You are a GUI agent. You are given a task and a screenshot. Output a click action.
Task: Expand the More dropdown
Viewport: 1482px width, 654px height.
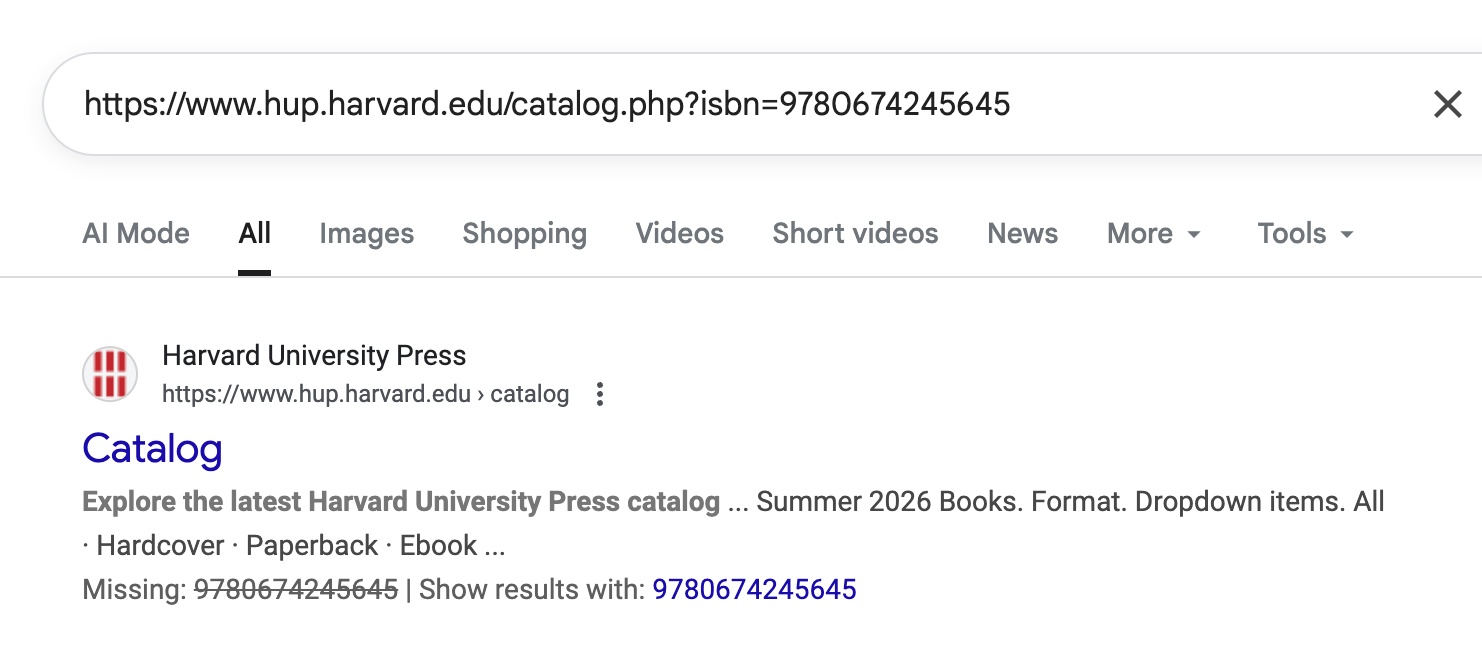click(x=1153, y=234)
